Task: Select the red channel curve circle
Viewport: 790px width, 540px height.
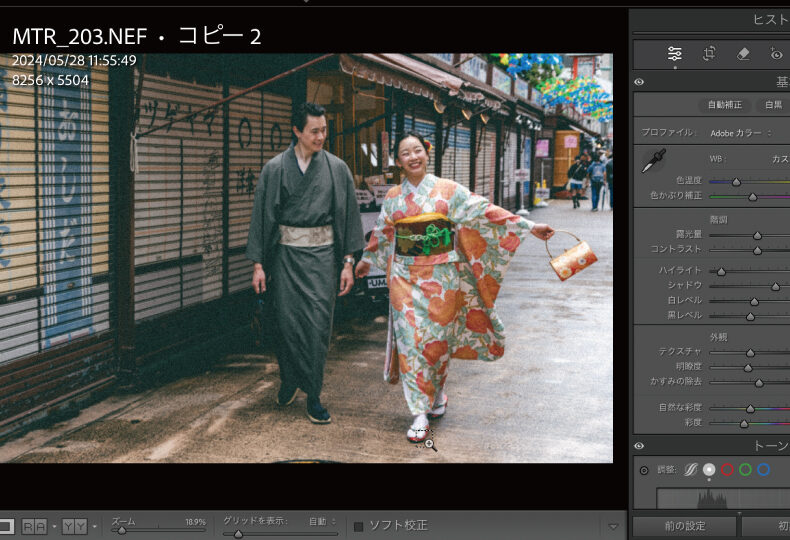Action: (x=727, y=469)
